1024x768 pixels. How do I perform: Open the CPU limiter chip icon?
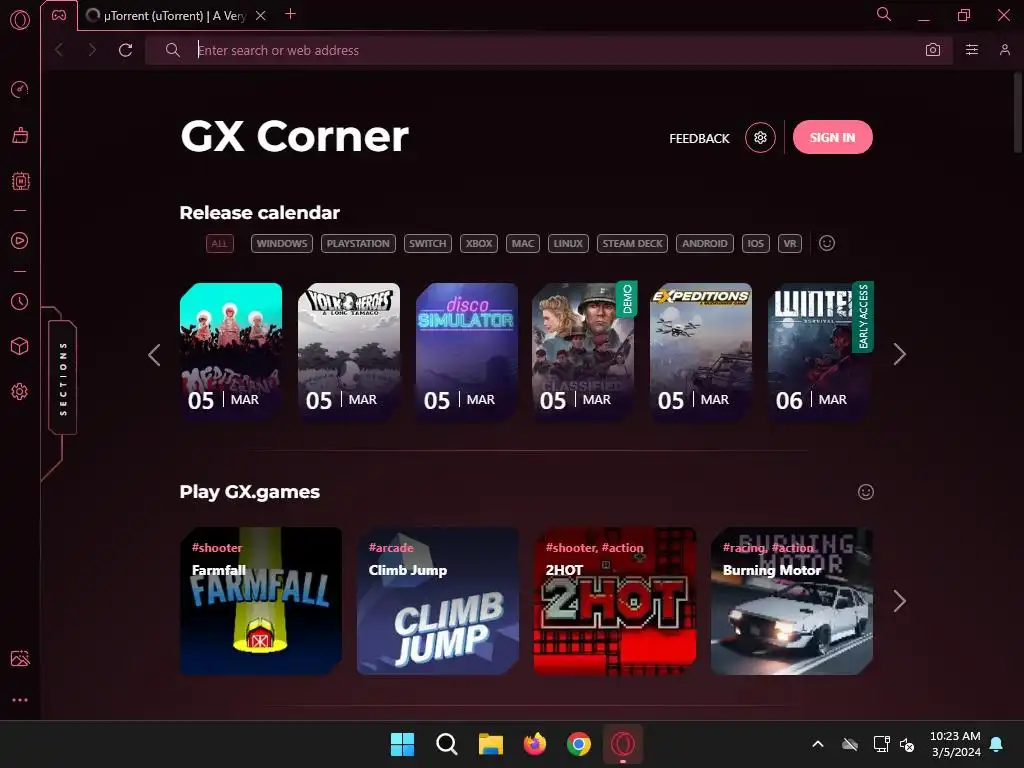(x=21, y=181)
